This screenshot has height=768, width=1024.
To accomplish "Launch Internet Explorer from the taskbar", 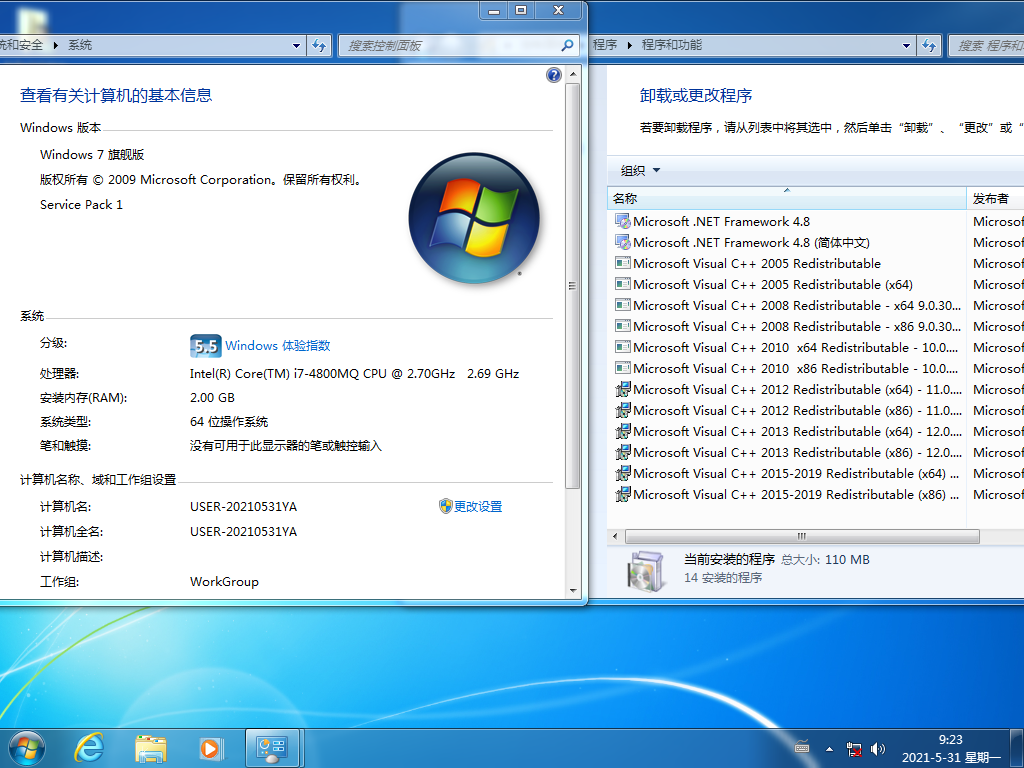I will pyautogui.click(x=89, y=748).
